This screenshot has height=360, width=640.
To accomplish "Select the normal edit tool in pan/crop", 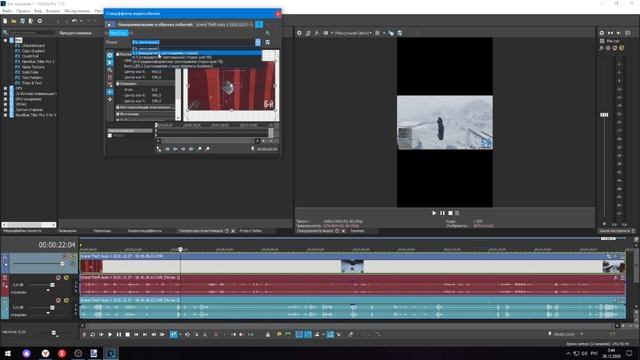I will [x=110, y=62].
